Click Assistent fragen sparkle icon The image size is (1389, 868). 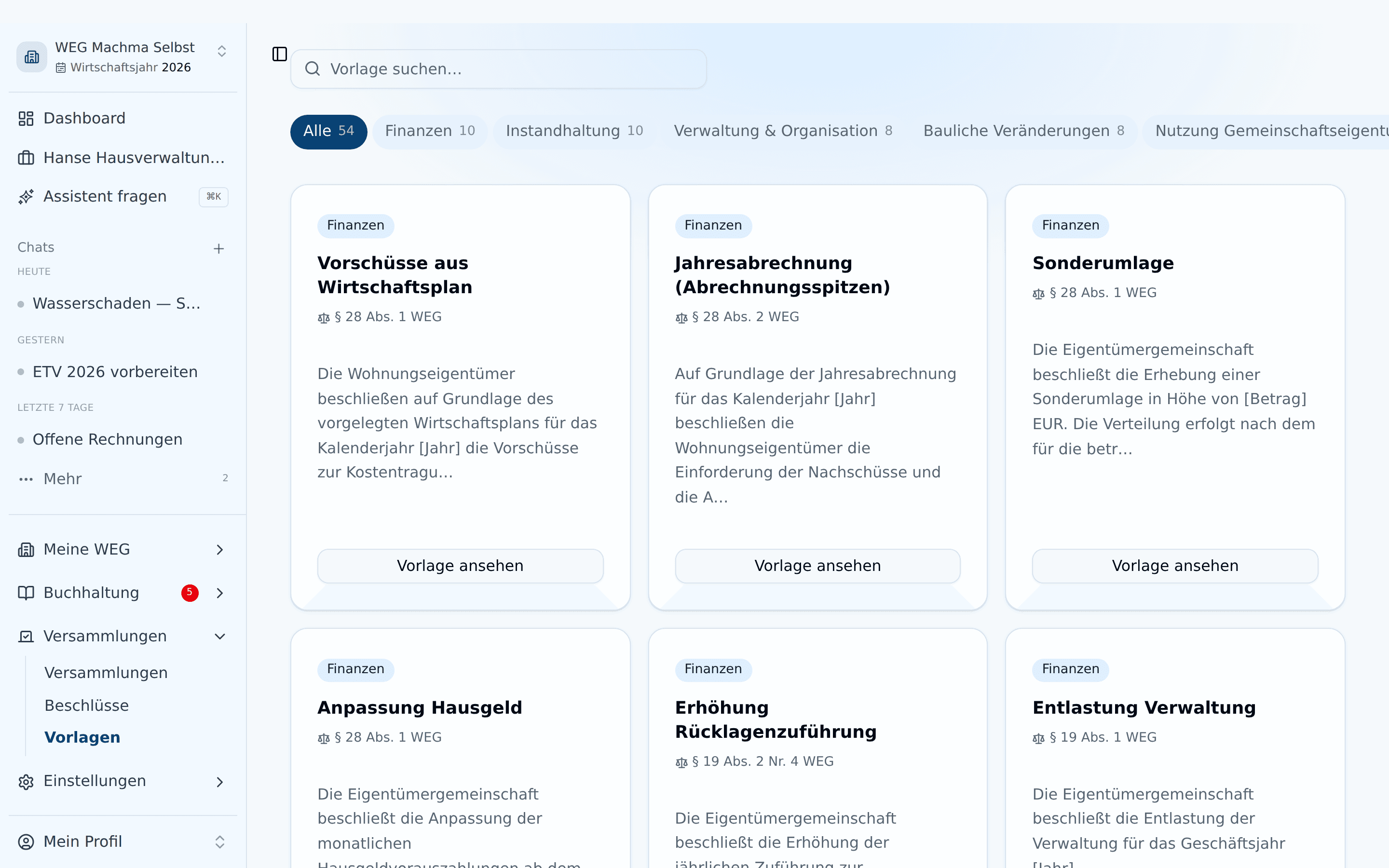click(x=26, y=197)
